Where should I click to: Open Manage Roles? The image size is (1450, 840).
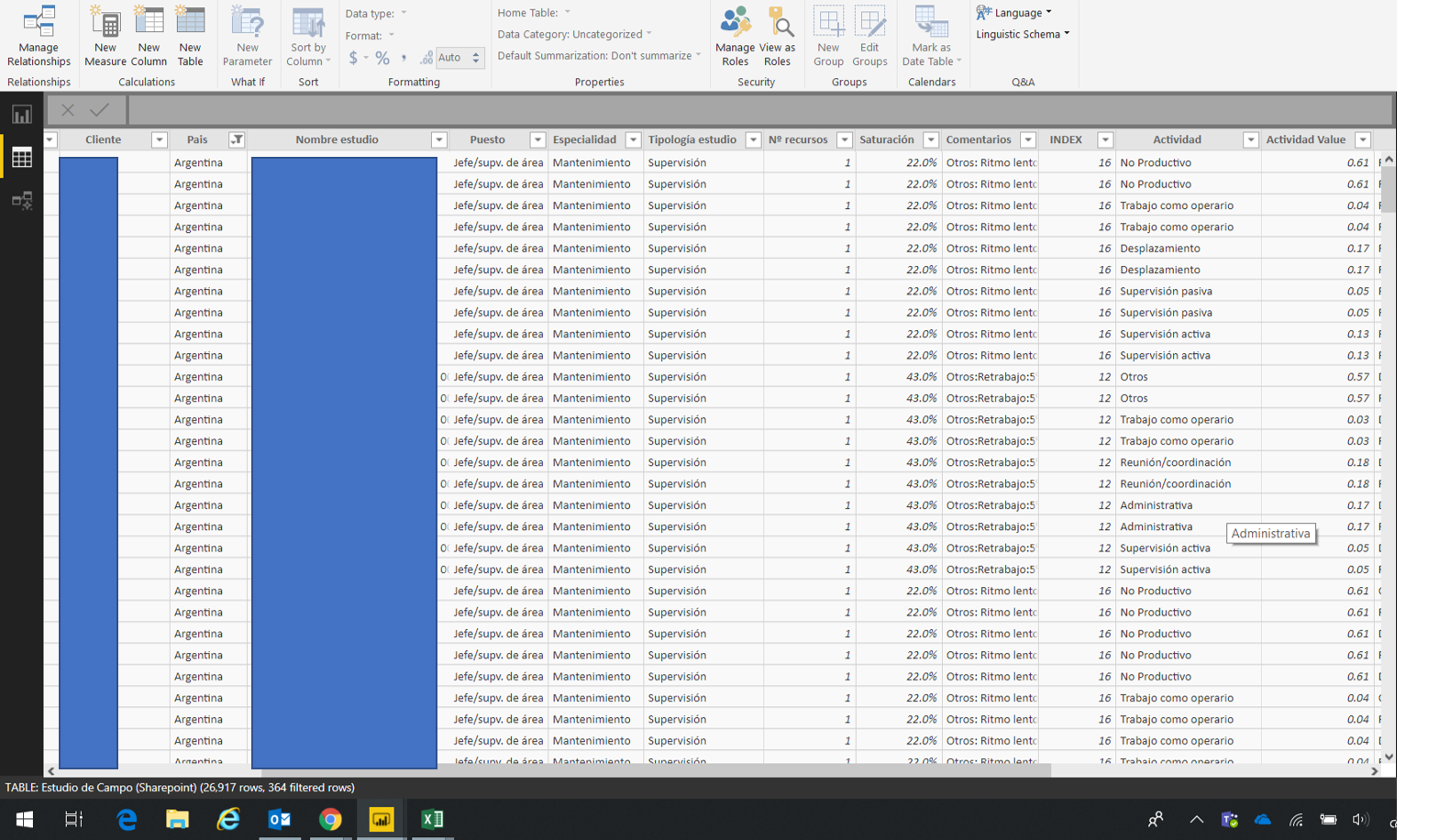tap(735, 36)
